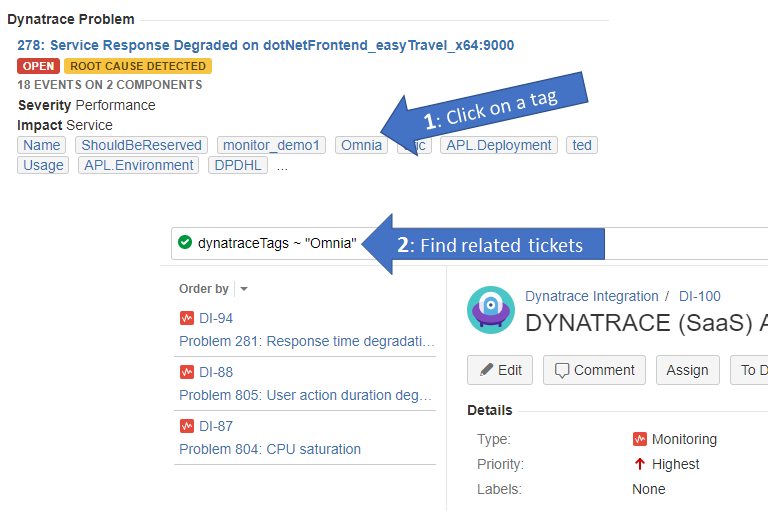Click the Name tag
This screenshot has height=511, width=768.
(42, 145)
